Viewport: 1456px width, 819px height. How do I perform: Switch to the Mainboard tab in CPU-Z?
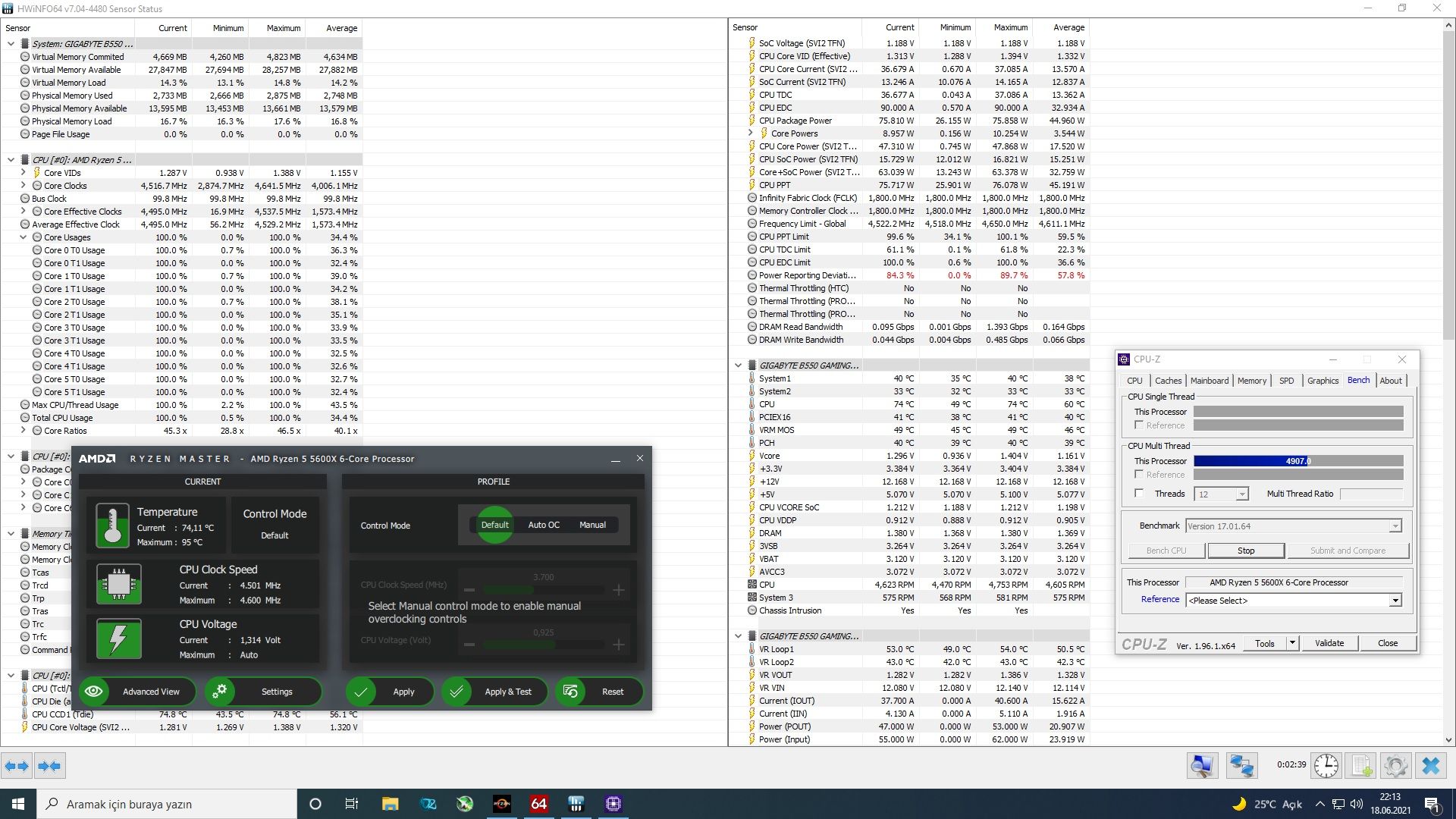[x=1209, y=381]
